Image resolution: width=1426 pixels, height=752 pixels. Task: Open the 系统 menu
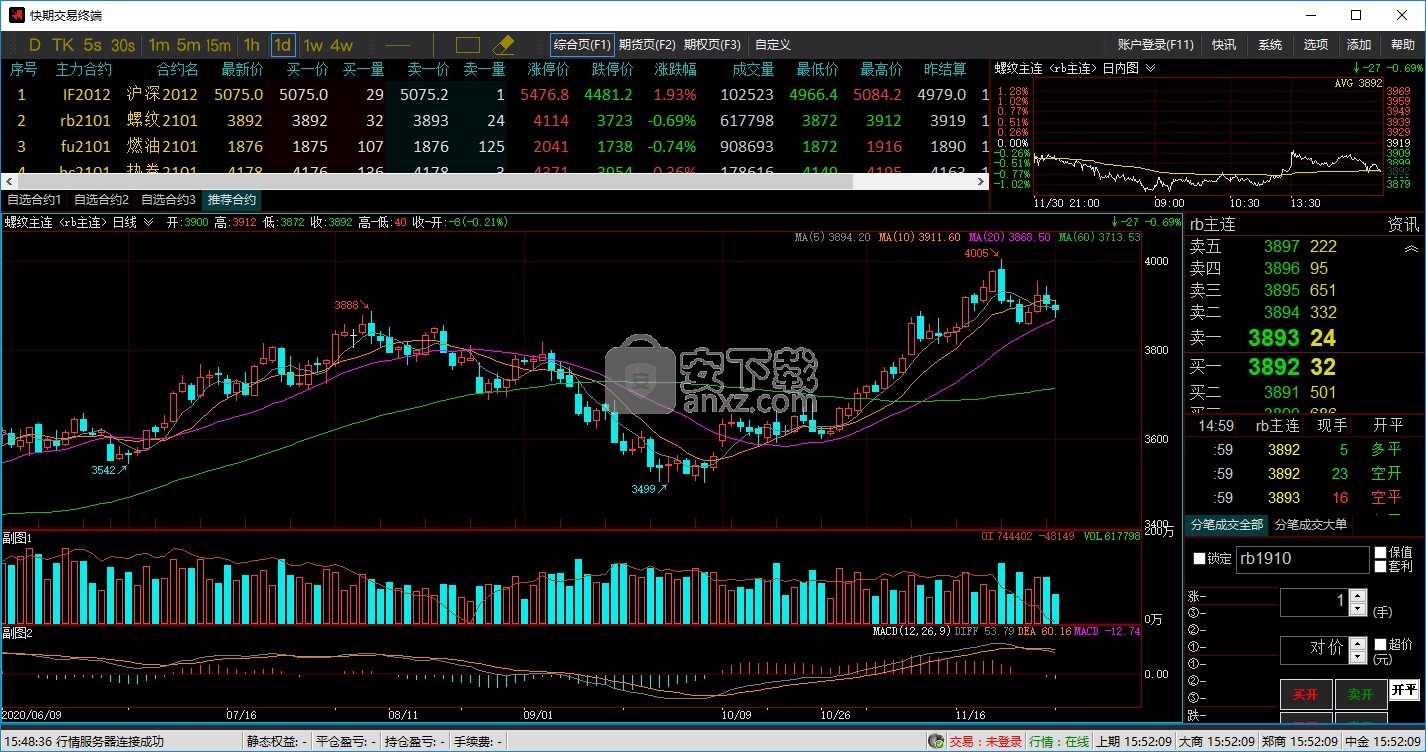[1270, 45]
